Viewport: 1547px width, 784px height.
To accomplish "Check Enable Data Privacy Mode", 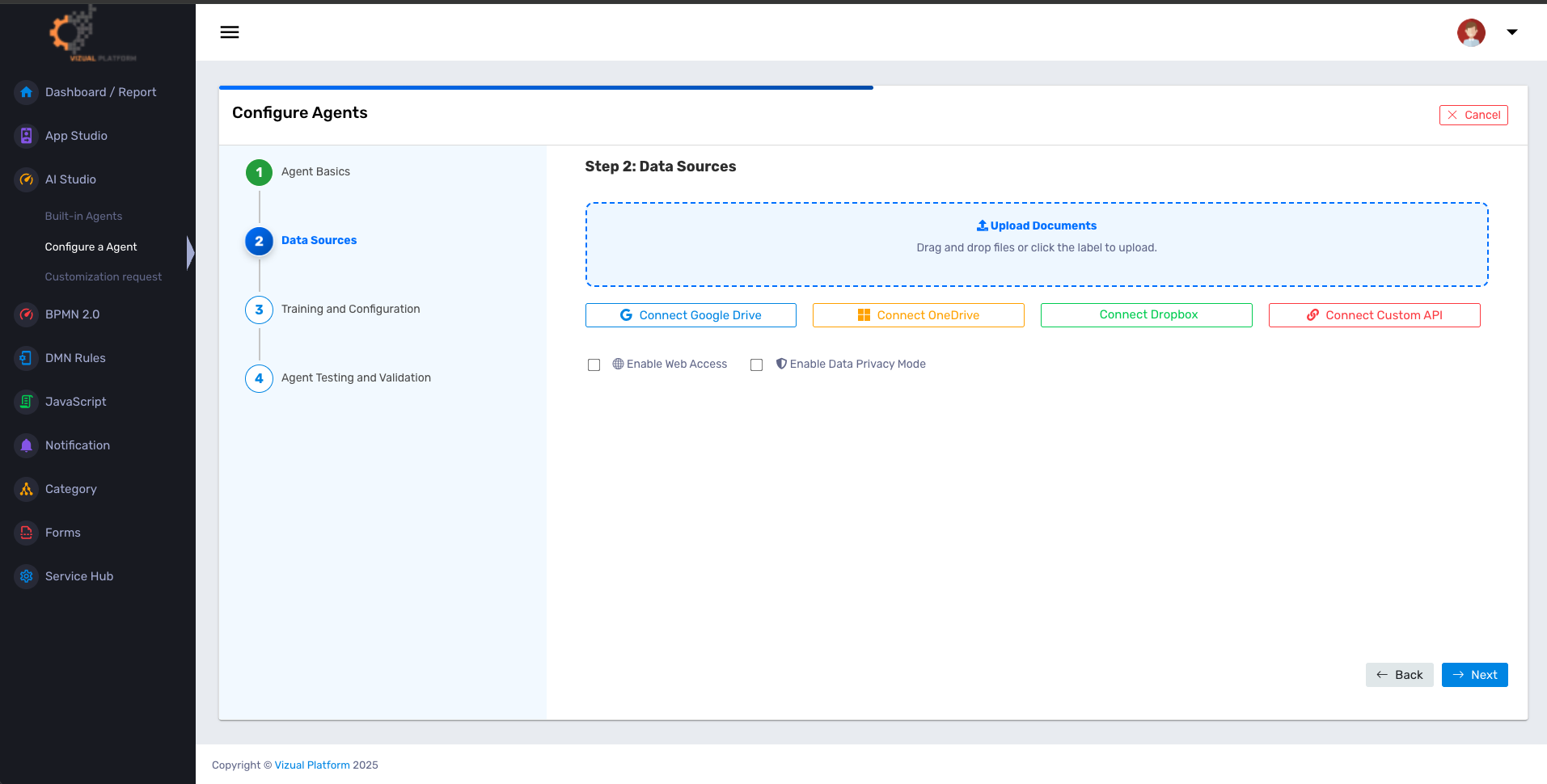I will pyautogui.click(x=757, y=365).
